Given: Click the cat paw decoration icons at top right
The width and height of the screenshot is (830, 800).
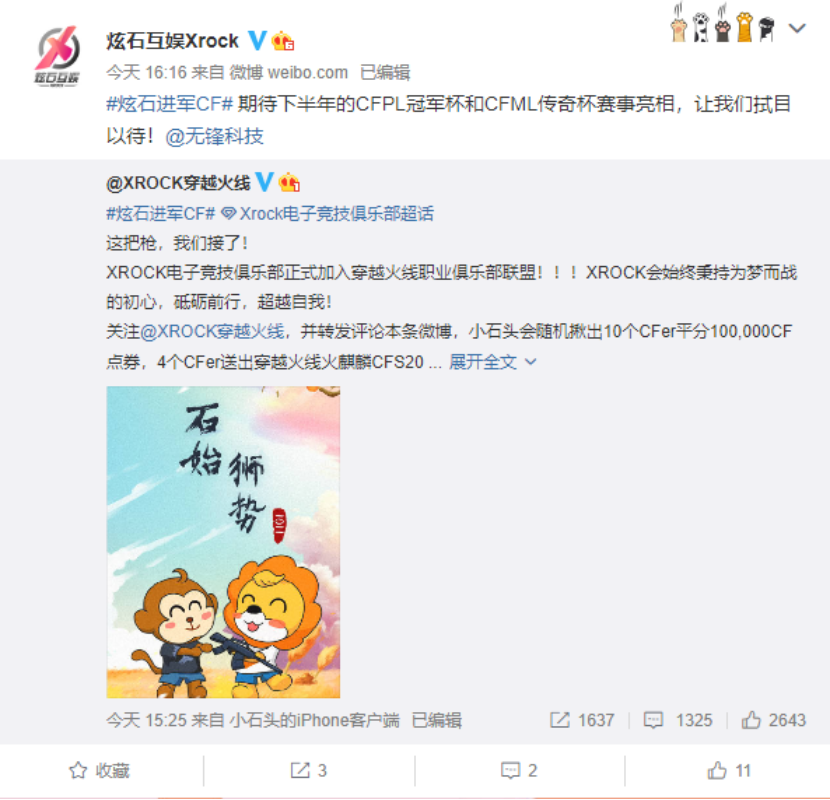Looking at the screenshot, I should click(x=723, y=24).
